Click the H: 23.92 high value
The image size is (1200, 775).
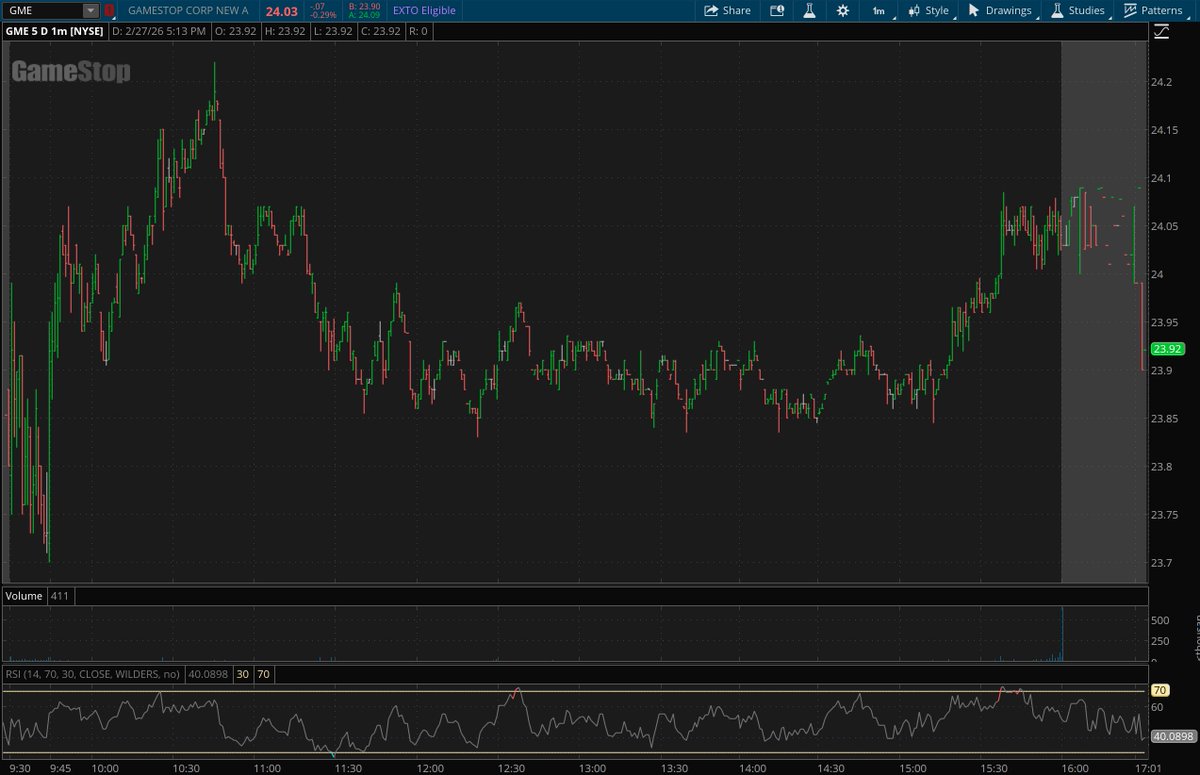coord(285,31)
